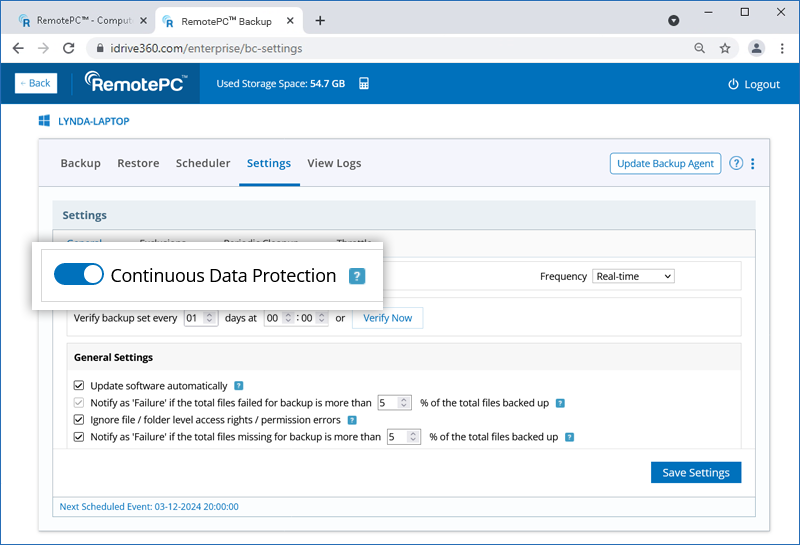
Task: Bookmark this page with the star icon
Action: [x=725, y=48]
